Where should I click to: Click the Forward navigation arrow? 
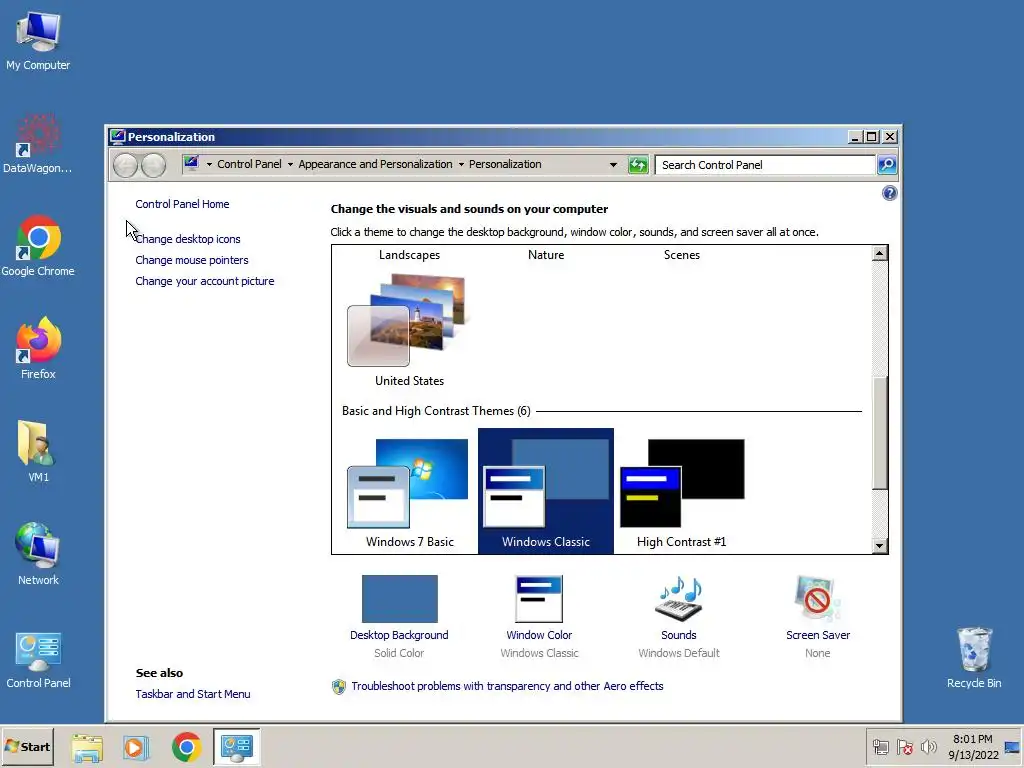[153, 165]
